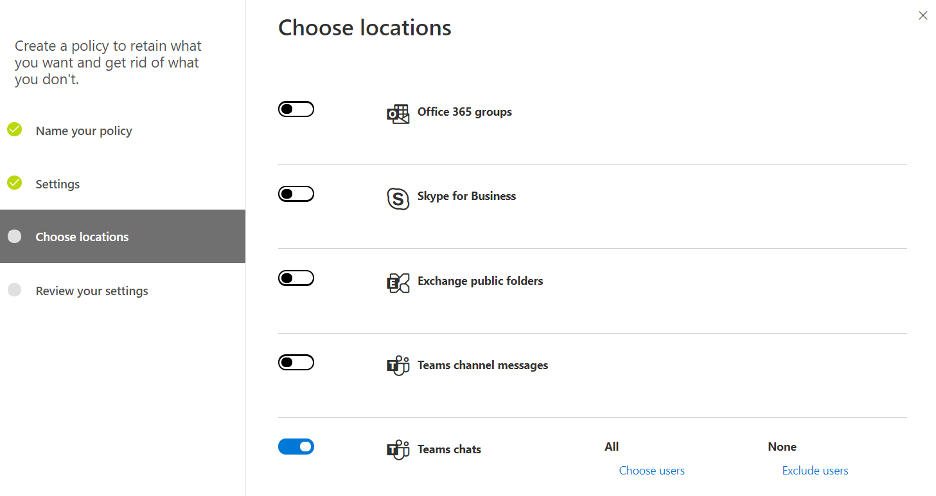Click the grey circle beside Review your settings
The height and width of the screenshot is (496, 936).
[15, 290]
